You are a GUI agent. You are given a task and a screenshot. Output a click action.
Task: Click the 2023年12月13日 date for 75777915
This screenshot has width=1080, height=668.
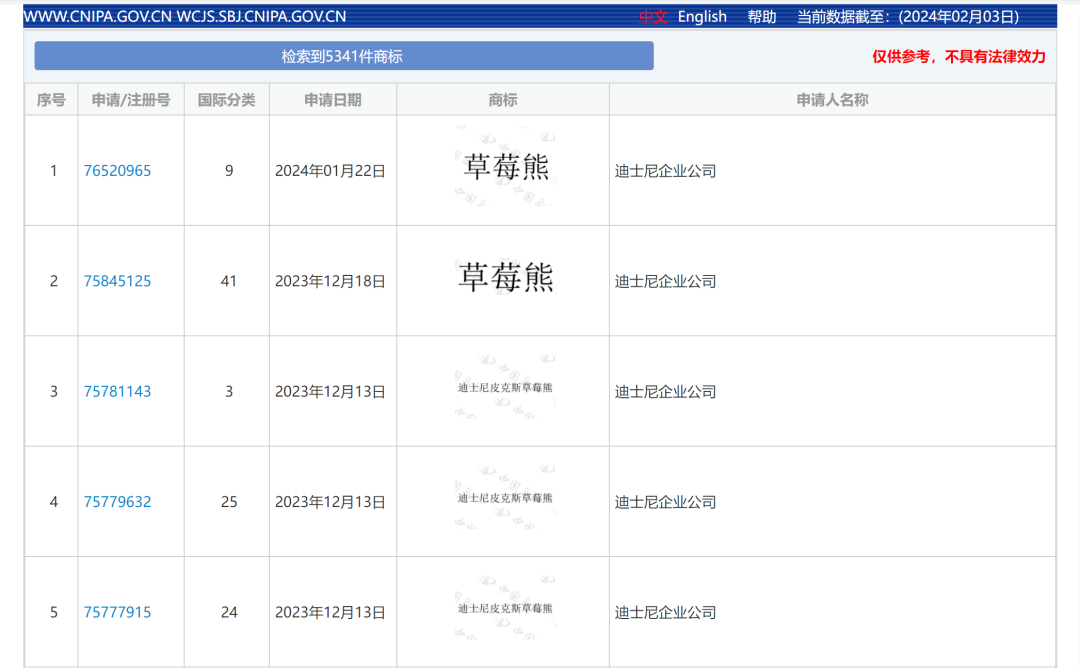pyautogui.click(x=330, y=612)
